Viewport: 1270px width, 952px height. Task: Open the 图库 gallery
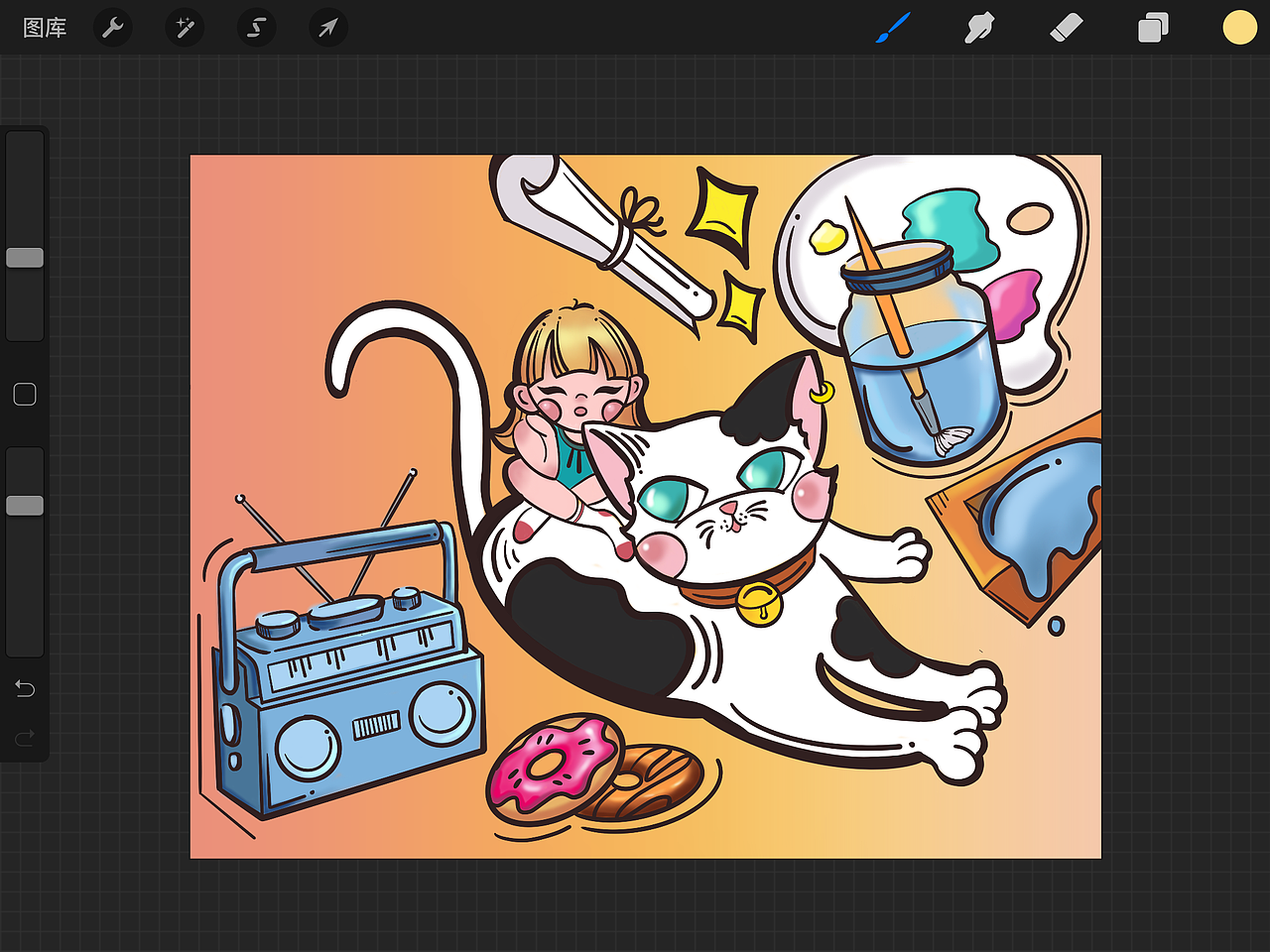click(x=45, y=28)
